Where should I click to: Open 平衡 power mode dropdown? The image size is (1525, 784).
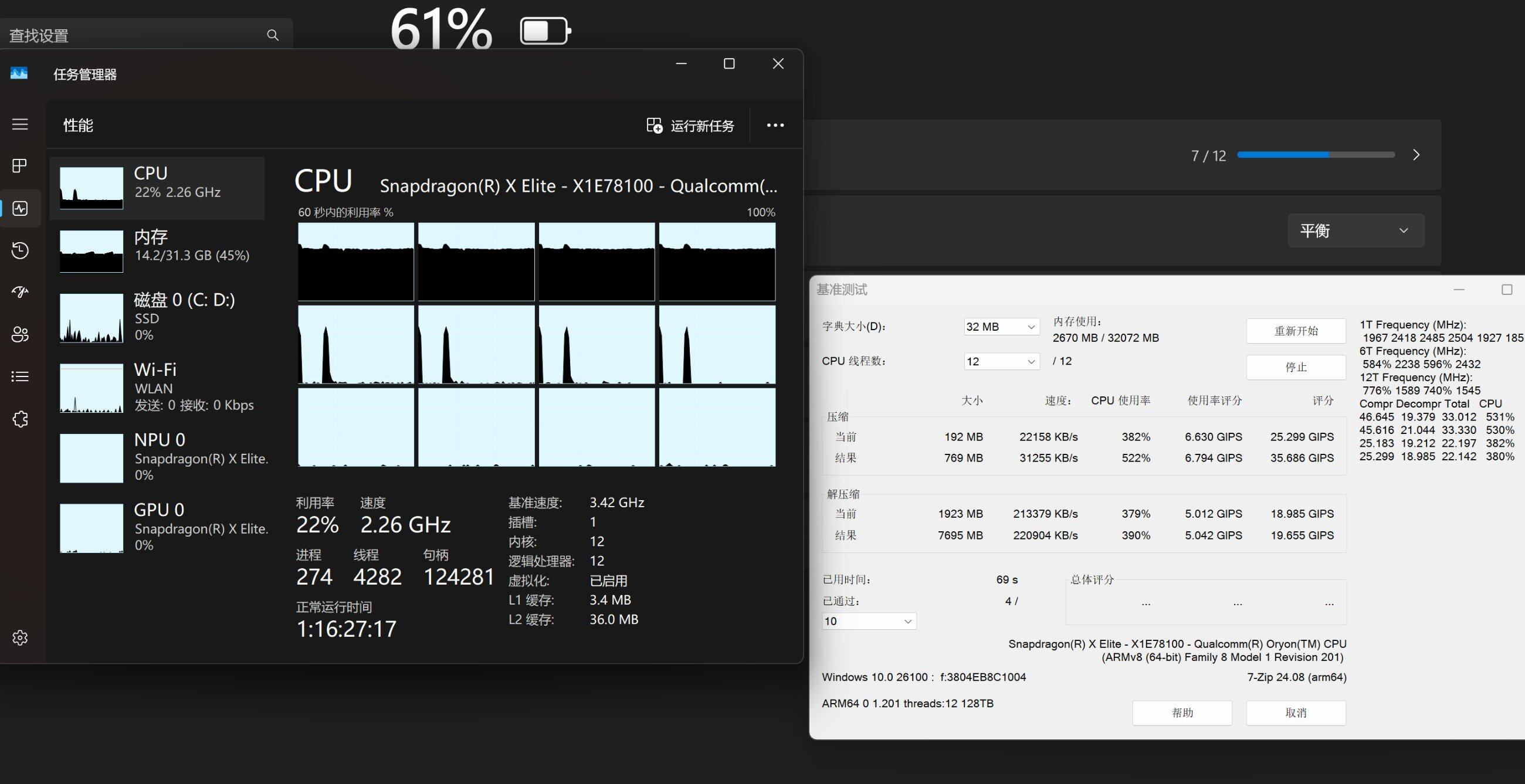(x=1355, y=231)
